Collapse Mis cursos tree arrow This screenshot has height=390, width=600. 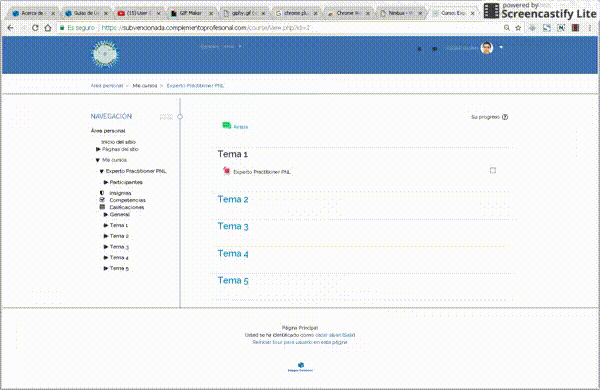point(98,160)
